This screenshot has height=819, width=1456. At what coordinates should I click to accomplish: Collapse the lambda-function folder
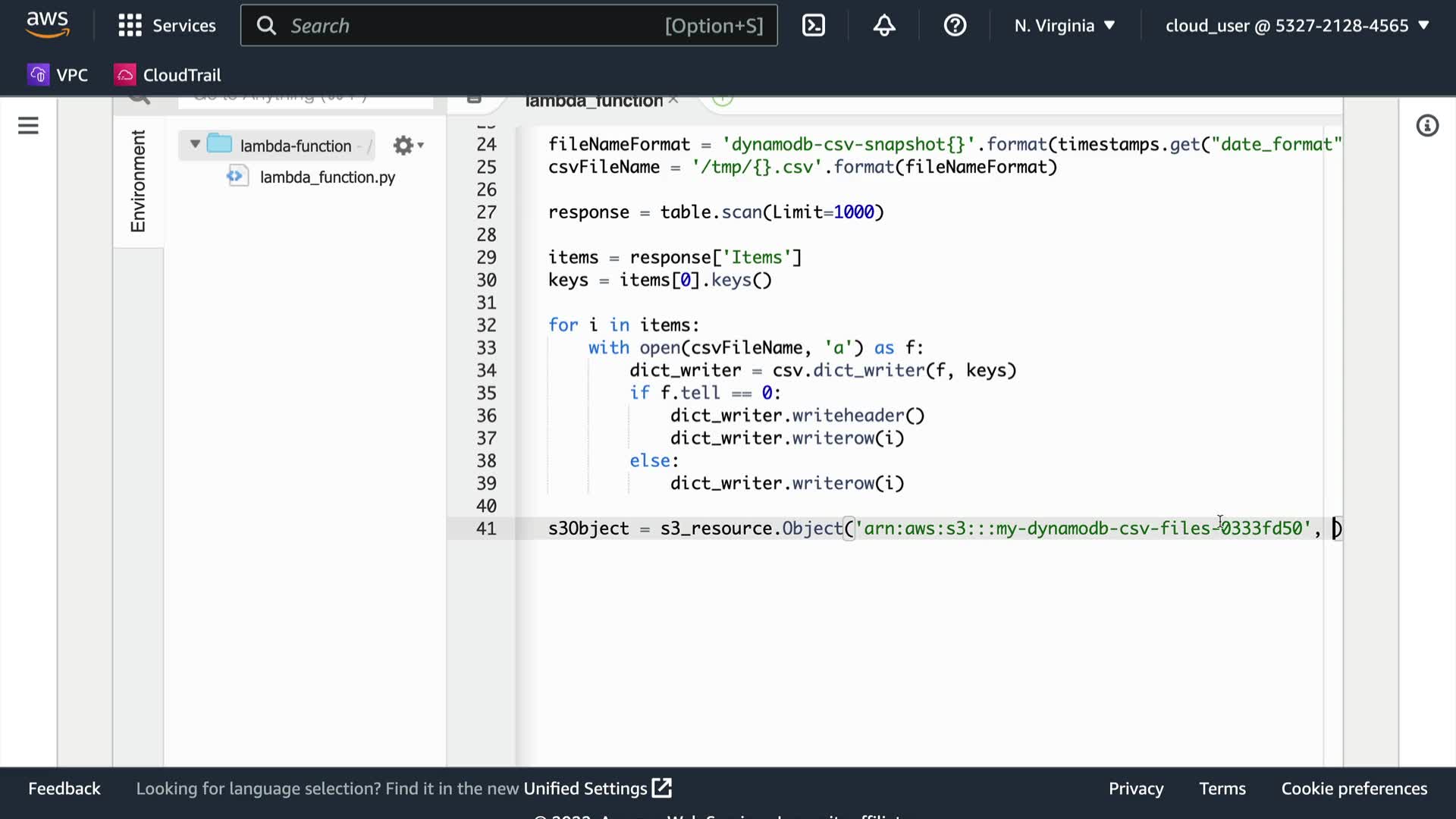click(x=195, y=144)
